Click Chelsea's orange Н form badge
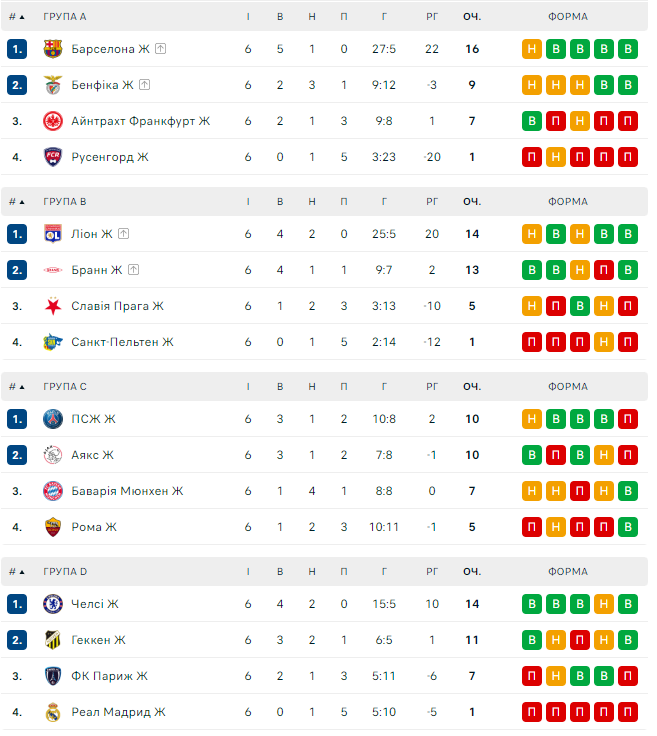The height and width of the screenshot is (736, 657). click(x=604, y=604)
